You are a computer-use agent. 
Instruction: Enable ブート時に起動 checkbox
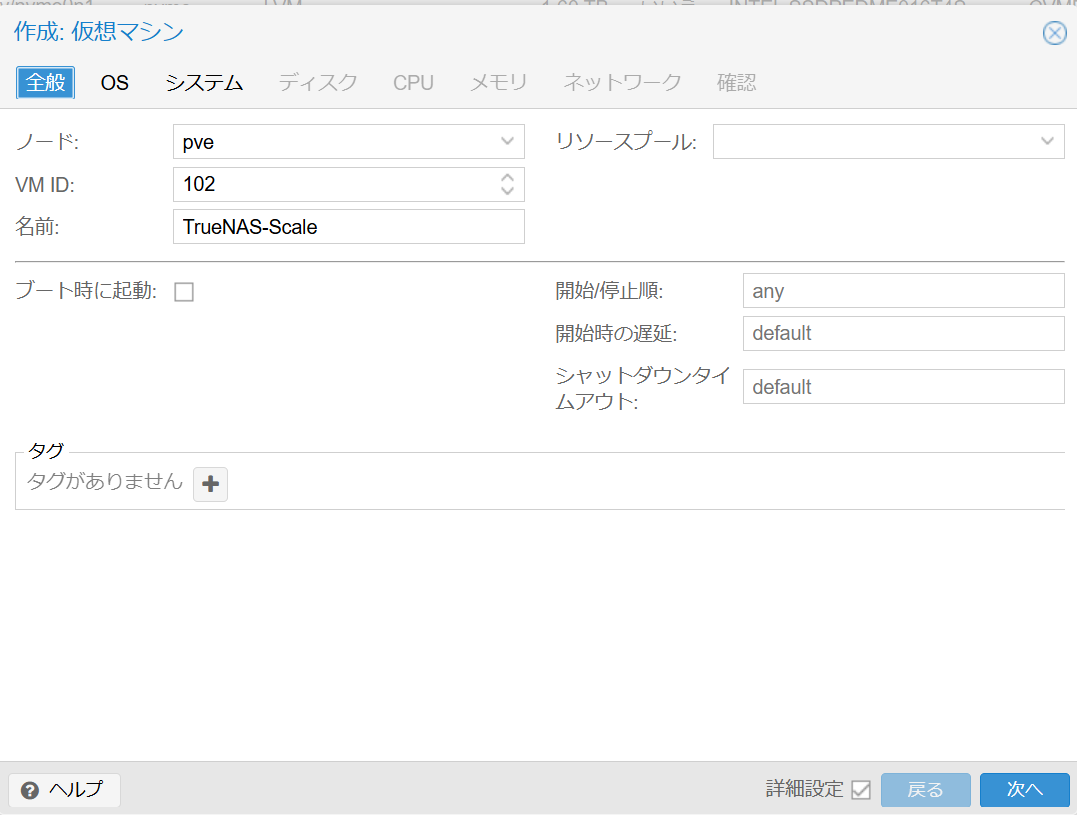[184, 292]
